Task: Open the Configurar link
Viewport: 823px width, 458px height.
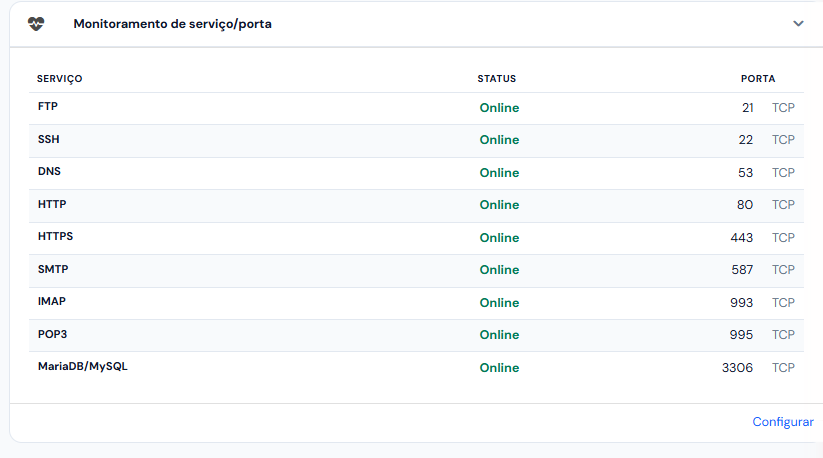Action: coord(783,422)
